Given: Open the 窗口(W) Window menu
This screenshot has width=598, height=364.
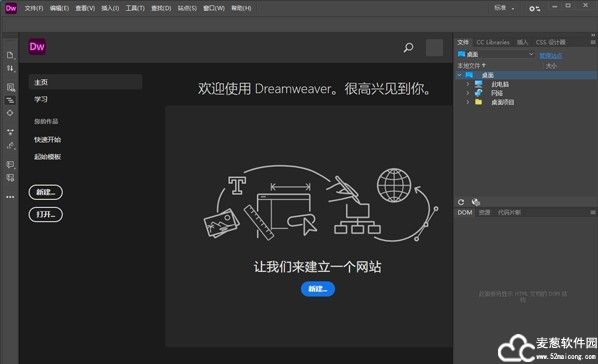Looking at the screenshot, I should pyautogui.click(x=214, y=8).
